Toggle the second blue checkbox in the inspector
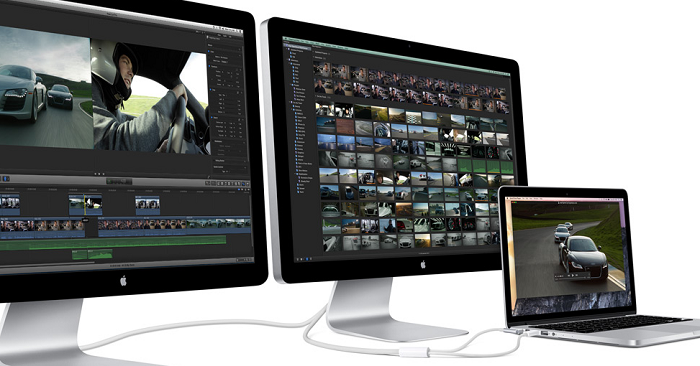This screenshot has width=700, height=366. coord(211,67)
